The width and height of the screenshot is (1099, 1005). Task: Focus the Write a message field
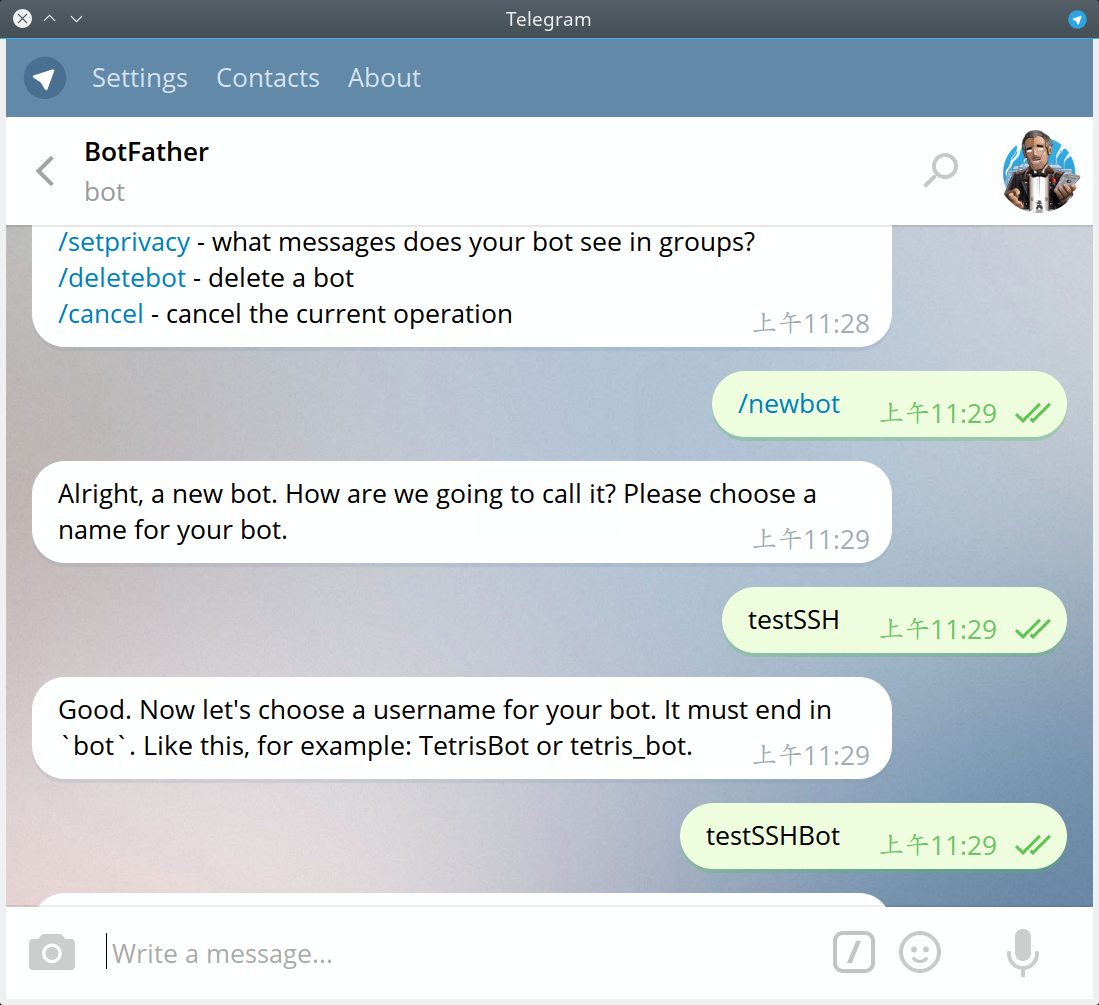[463, 952]
